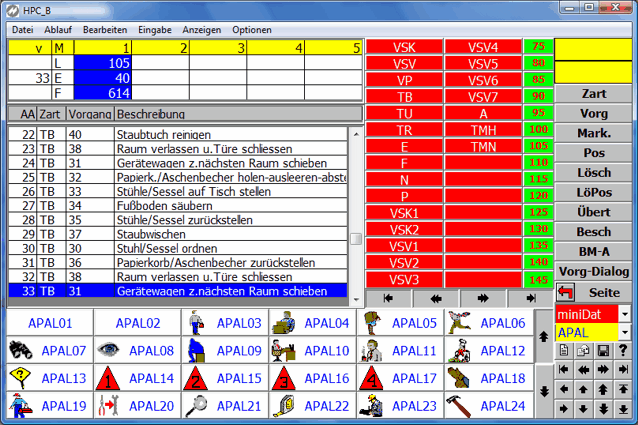Click the red back arrow icon beside Seite

566,291
